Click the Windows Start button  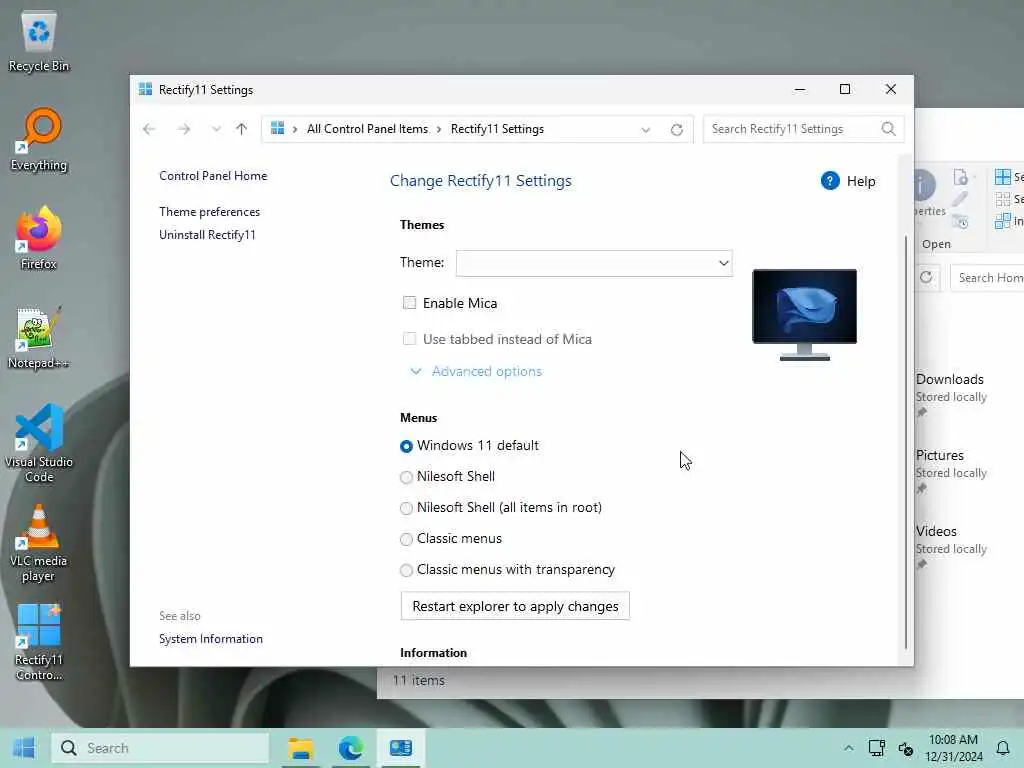tap(24, 748)
